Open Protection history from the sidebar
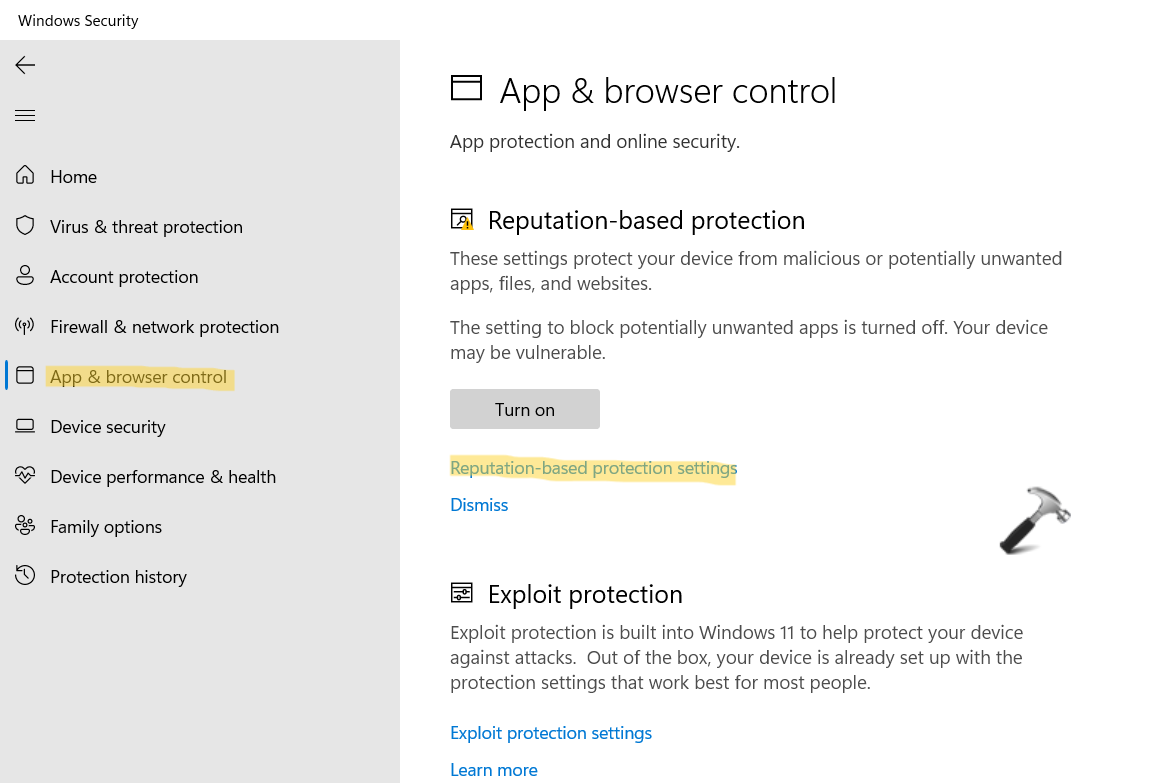Screen dimensions: 1175x783 (x=118, y=577)
